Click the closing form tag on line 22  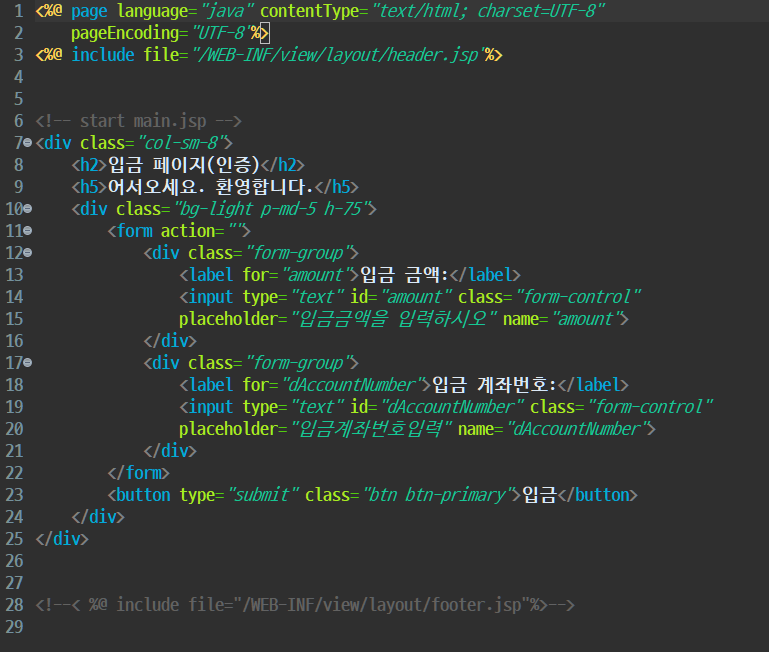139,473
